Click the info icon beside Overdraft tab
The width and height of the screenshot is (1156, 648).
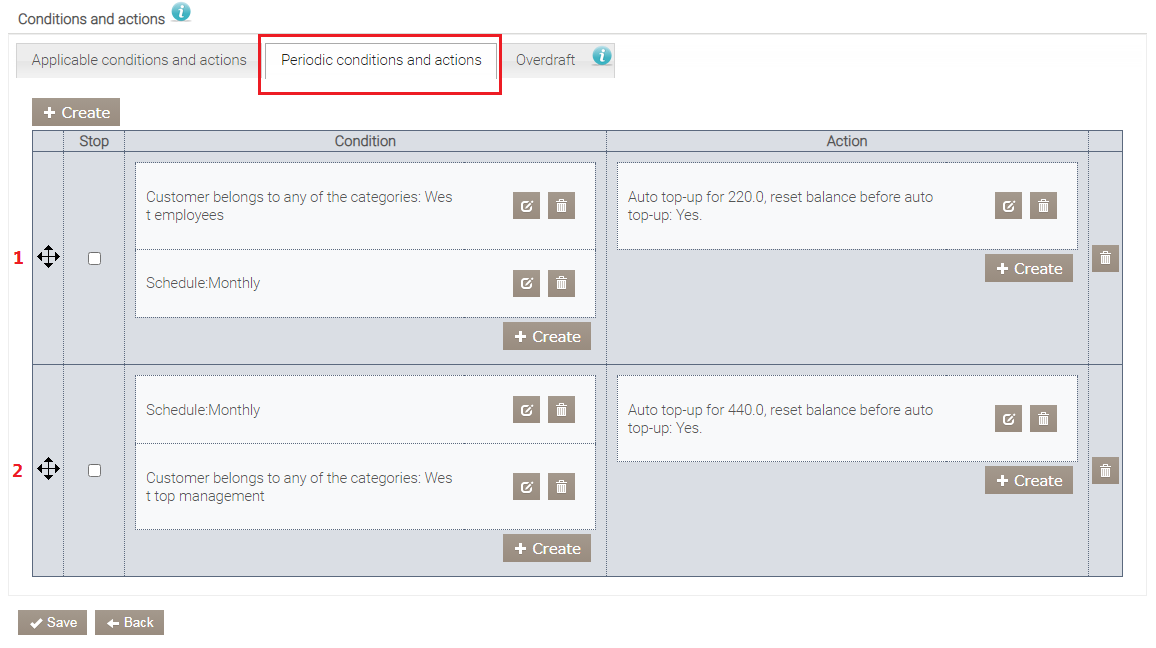[601, 56]
